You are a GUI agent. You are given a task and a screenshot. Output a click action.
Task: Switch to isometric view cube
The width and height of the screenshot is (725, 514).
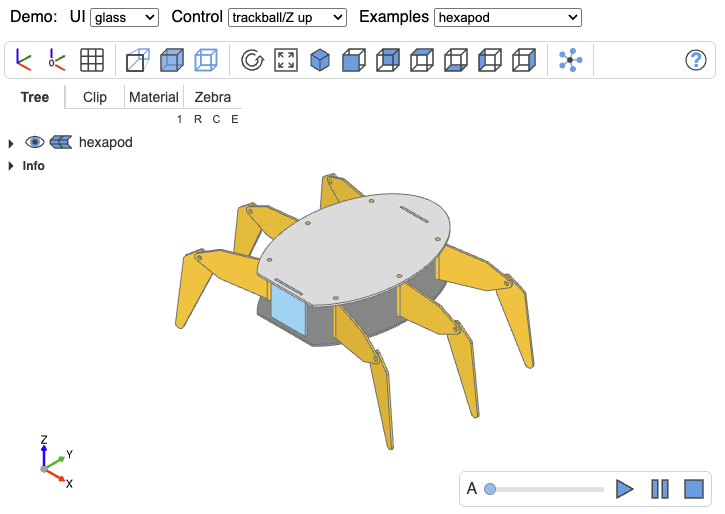tap(320, 60)
